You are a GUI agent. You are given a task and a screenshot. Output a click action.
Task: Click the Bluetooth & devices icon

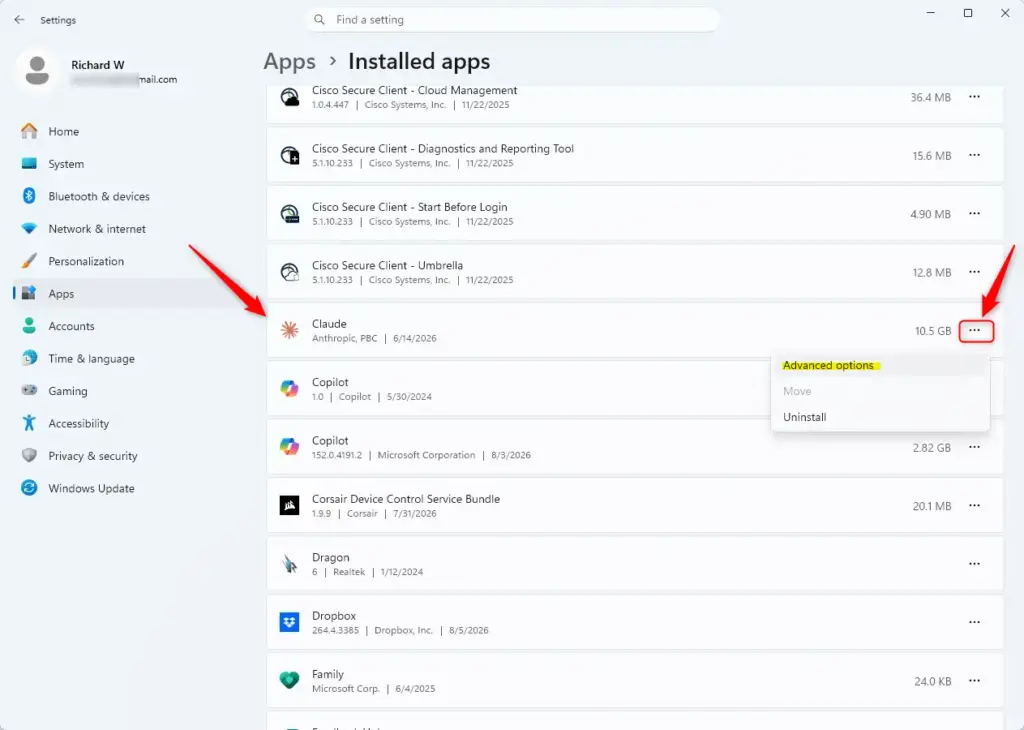pos(29,196)
